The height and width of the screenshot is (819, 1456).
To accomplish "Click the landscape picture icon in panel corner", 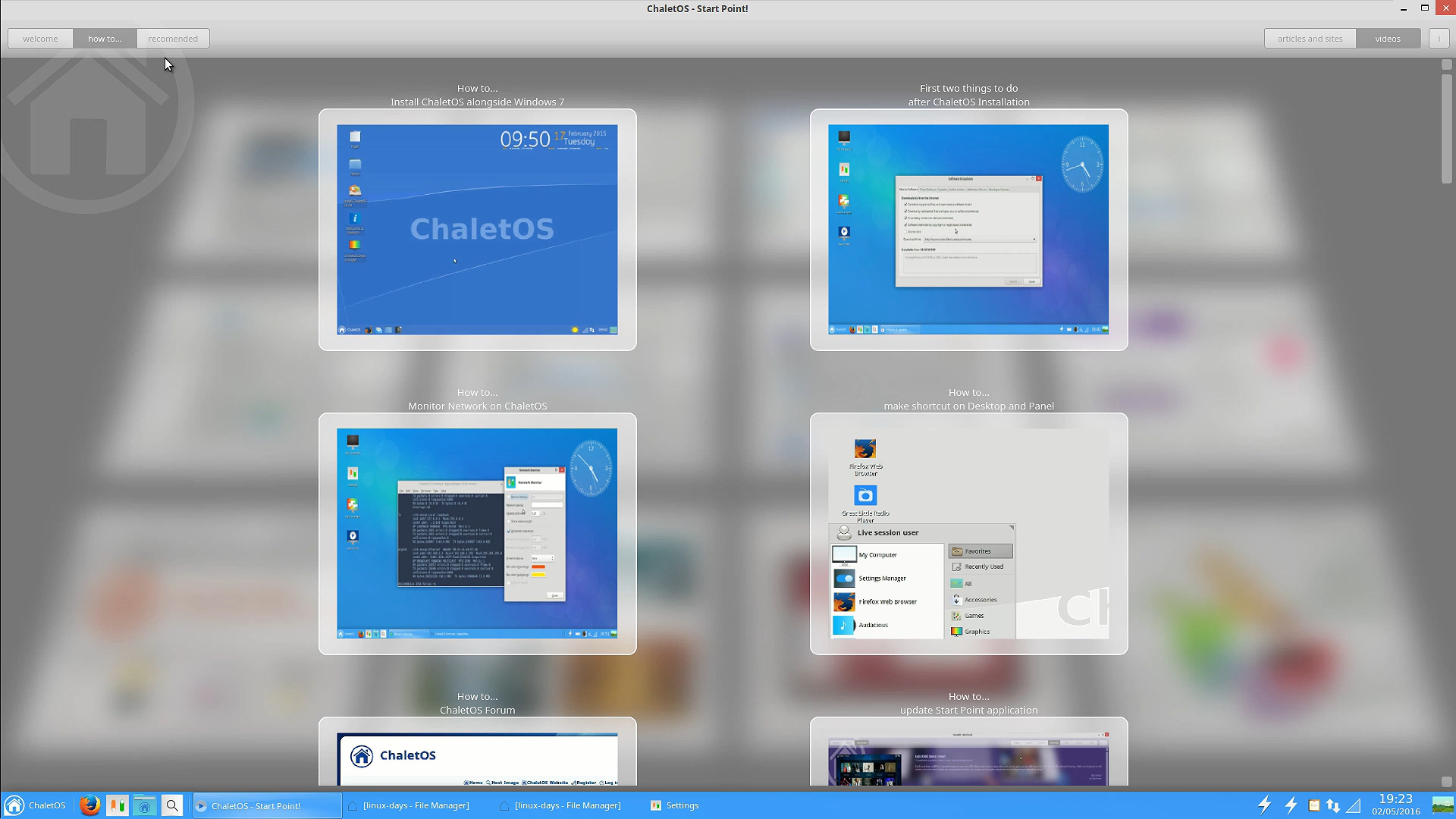I will (1442, 805).
